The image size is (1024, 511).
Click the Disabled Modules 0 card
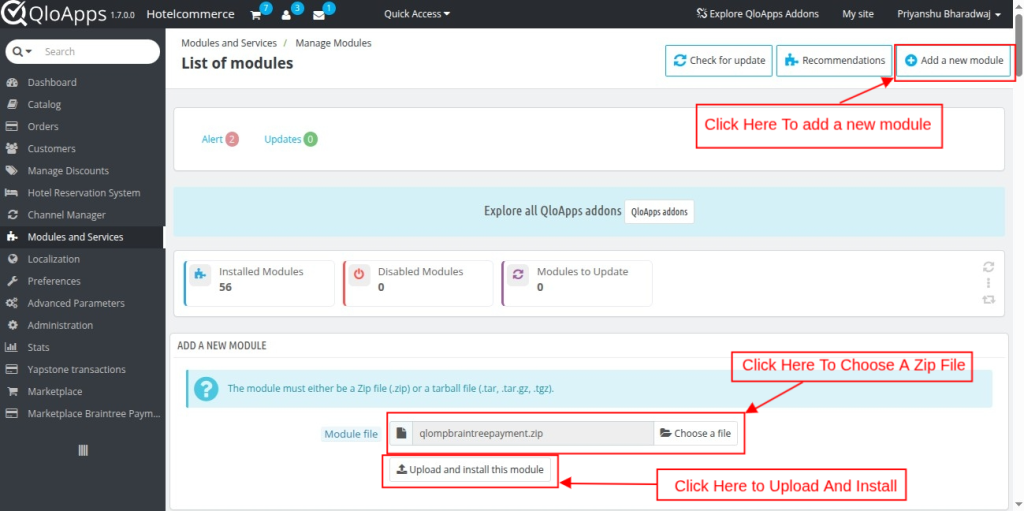click(x=418, y=284)
